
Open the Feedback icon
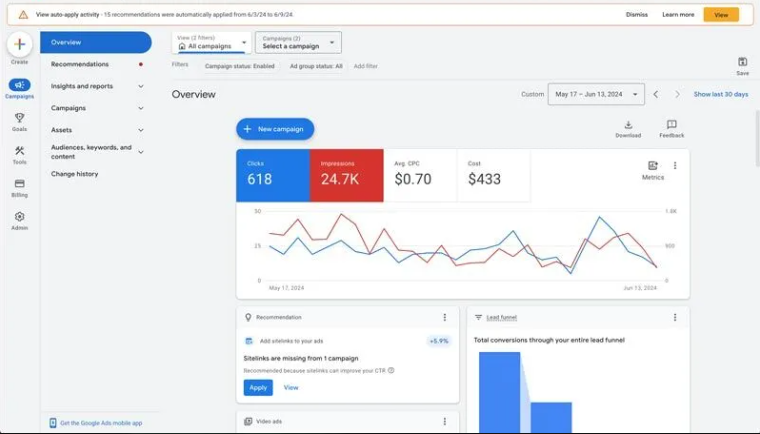671,126
